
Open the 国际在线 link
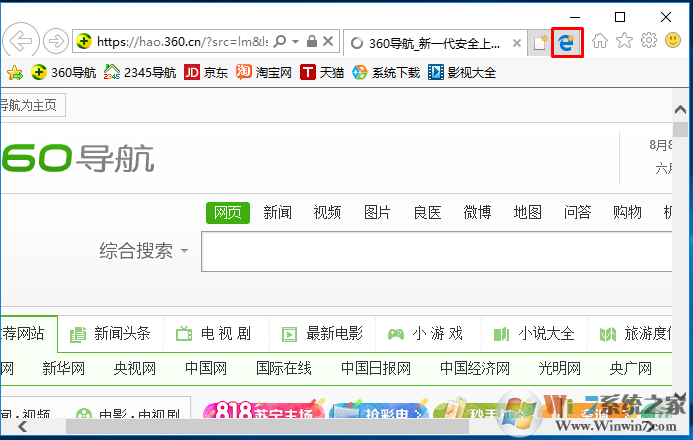point(284,368)
